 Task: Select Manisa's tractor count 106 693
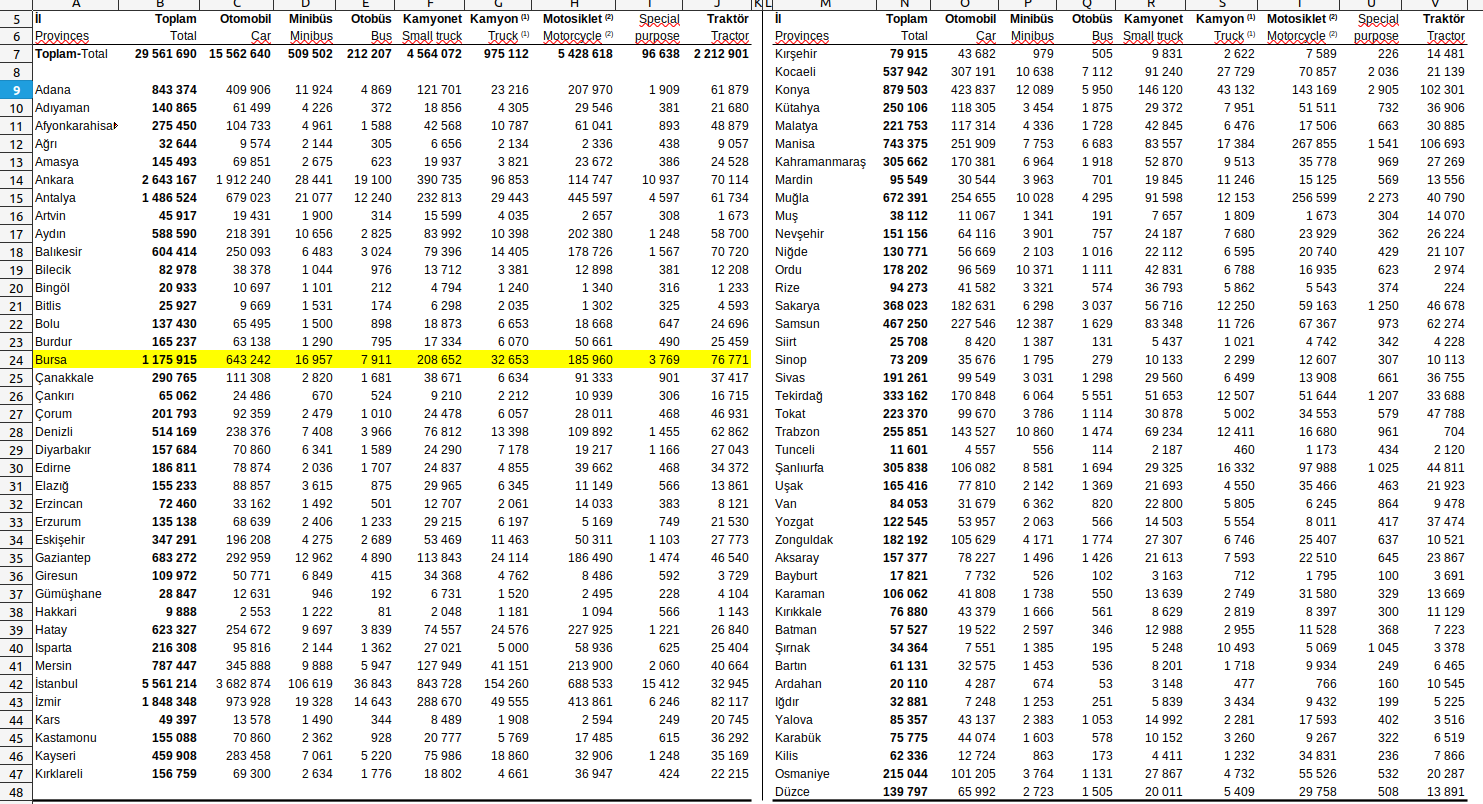click(1436, 144)
